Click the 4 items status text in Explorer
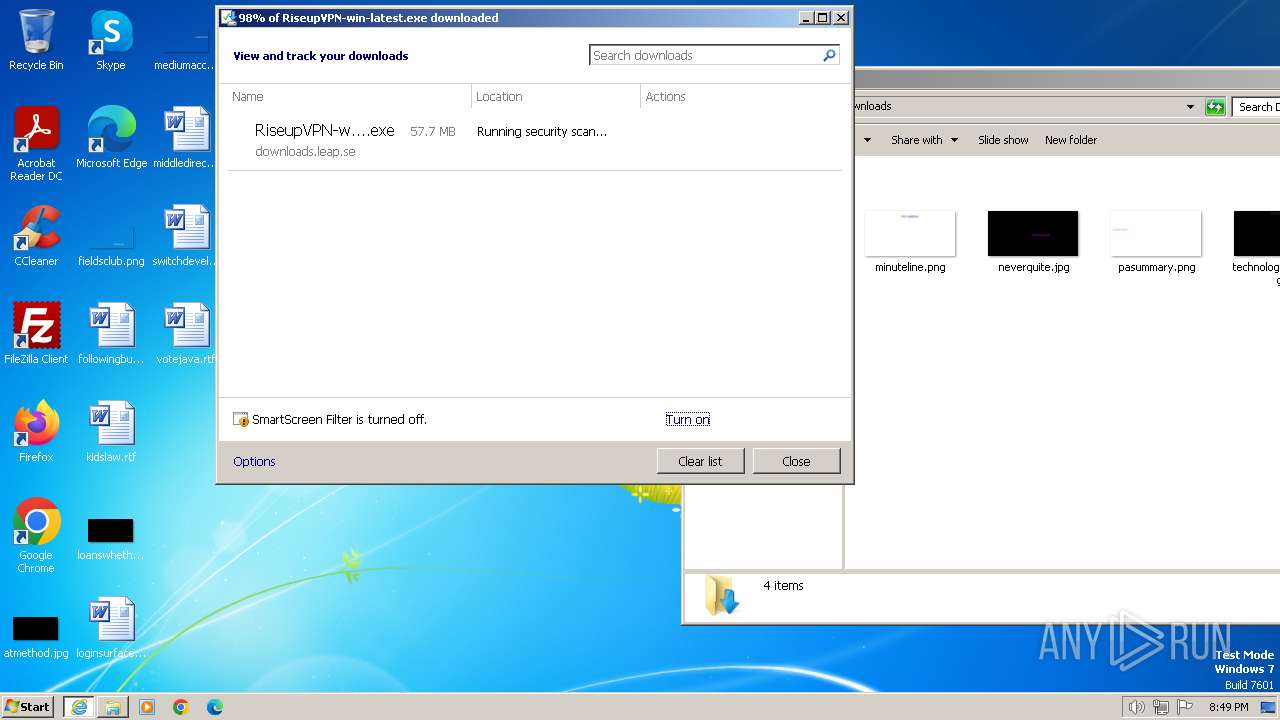Screen dimensions: 1280x720 tap(783, 586)
